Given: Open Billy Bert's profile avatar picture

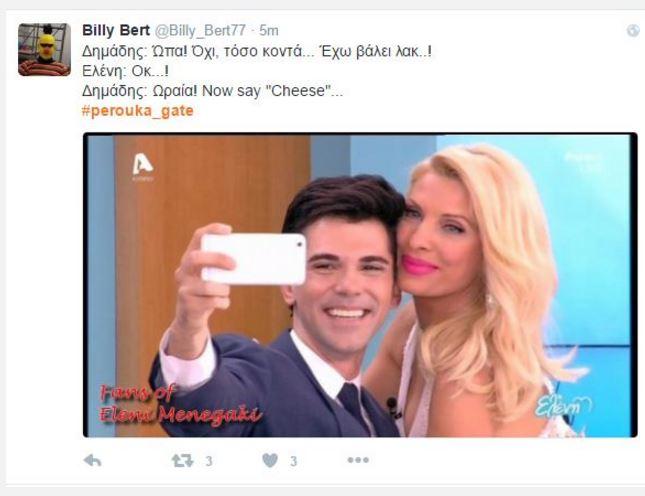Looking at the screenshot, I should tap(44, 50).
